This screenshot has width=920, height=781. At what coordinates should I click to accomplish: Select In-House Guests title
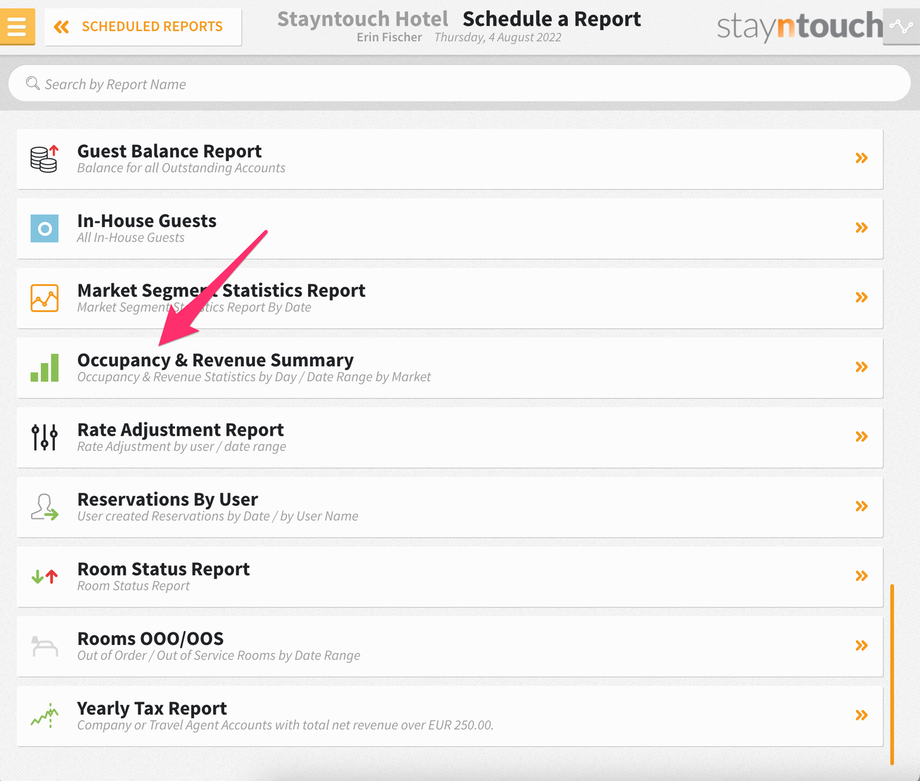tap(147, 221)
